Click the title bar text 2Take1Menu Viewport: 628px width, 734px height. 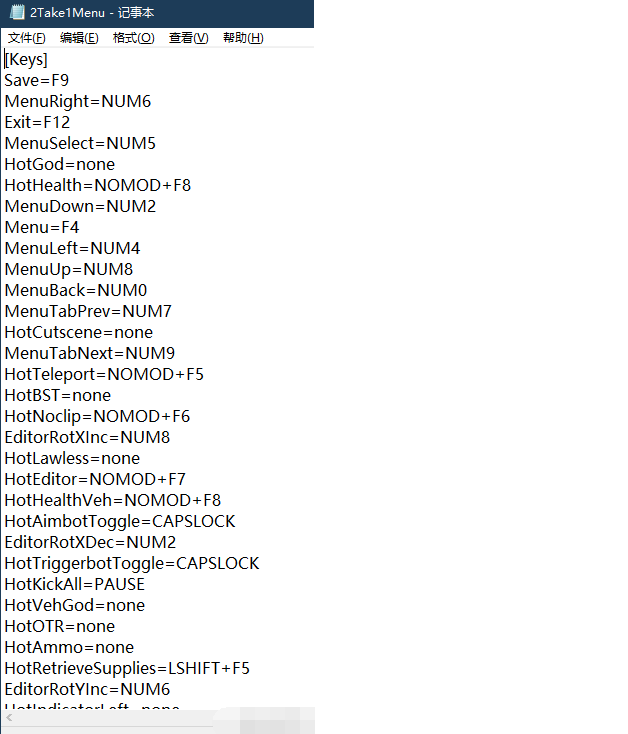coord(67,13)
